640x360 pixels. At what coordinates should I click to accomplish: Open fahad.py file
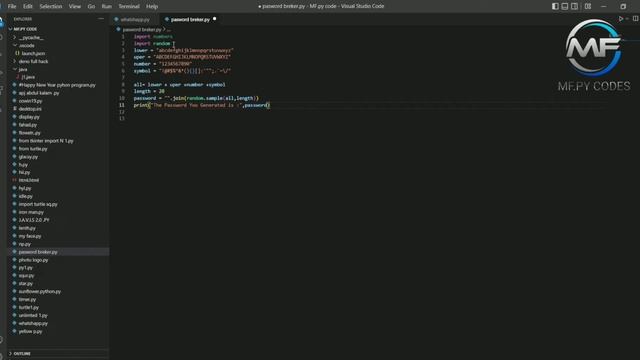pyautogui.click(x=27, y=125)
